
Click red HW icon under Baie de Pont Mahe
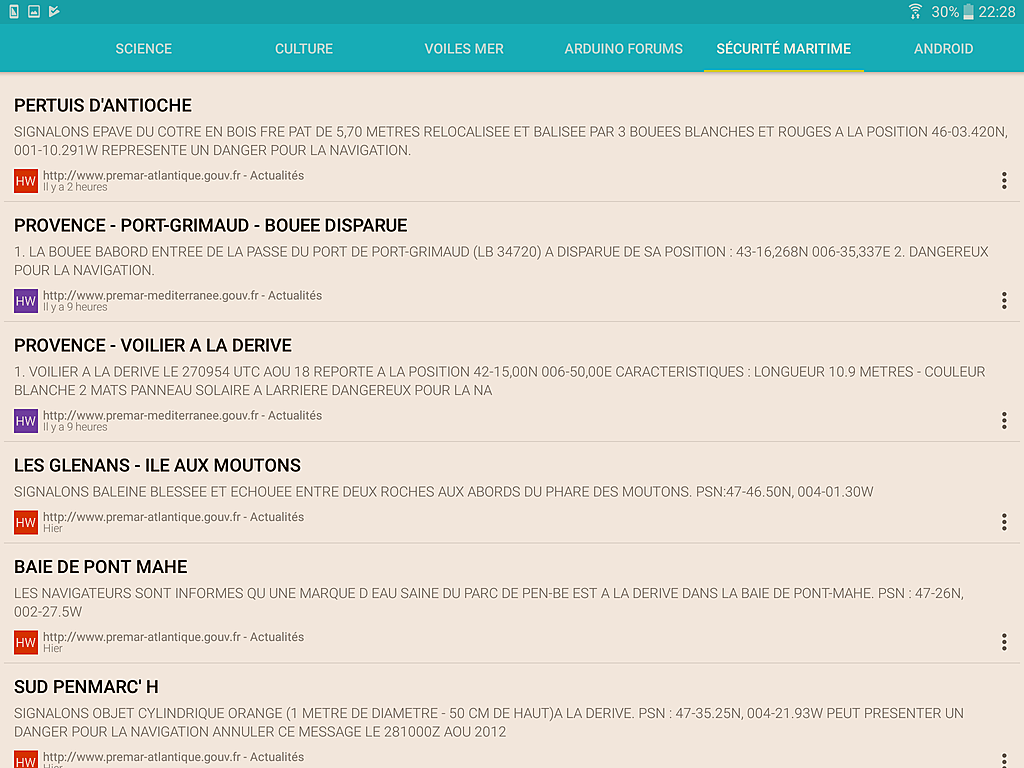tap(26, 643)
